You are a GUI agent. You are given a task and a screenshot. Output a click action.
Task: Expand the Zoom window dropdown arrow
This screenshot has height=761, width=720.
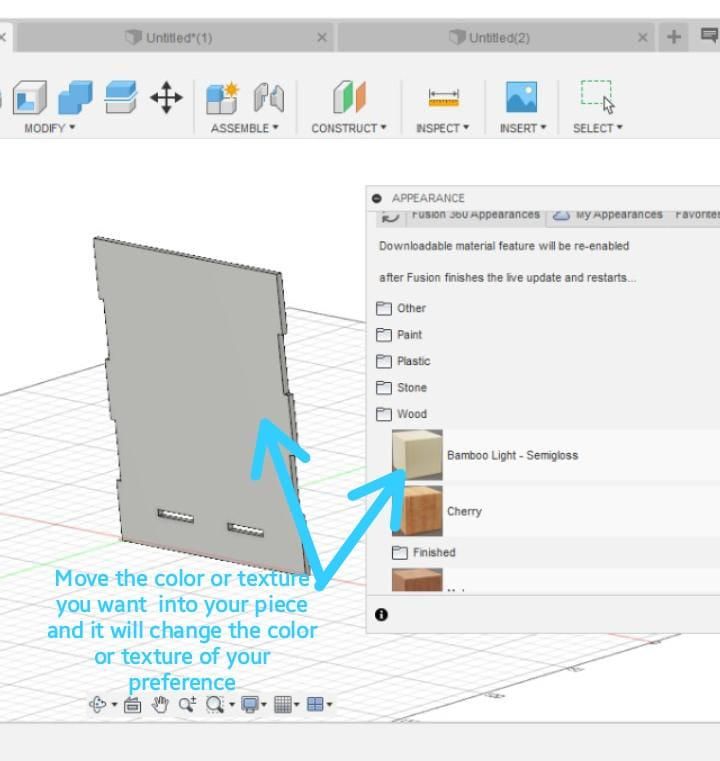(232, 704)
